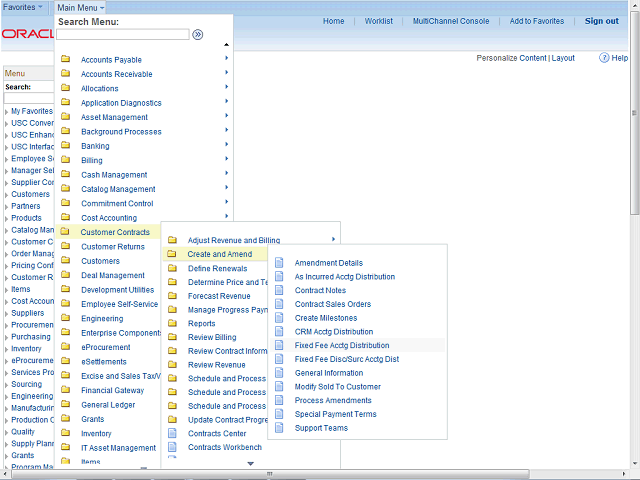Click the Contract Notes document icon
The image size is (640, 480).
pos(280,290)
